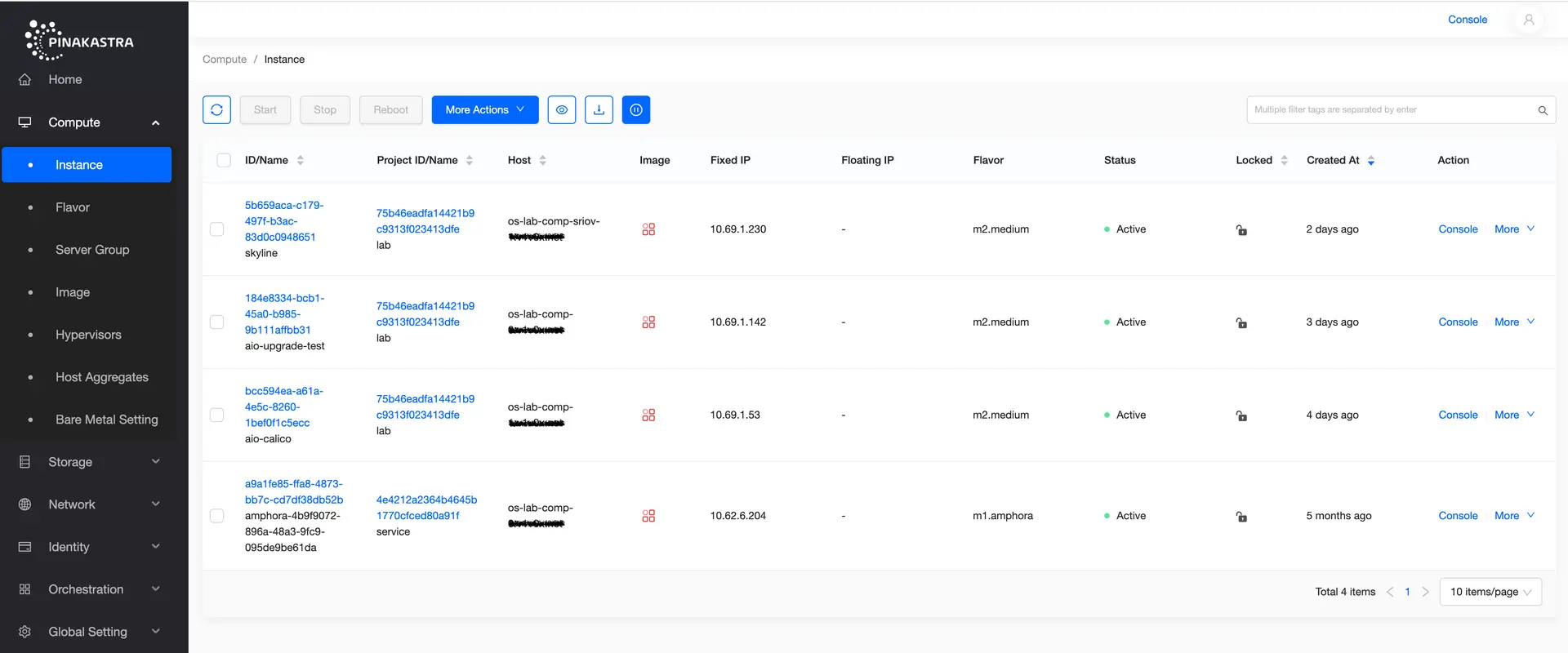This screenshot has width=1568, height=653.
Task: Click the download data icon button
Action: 599,109
